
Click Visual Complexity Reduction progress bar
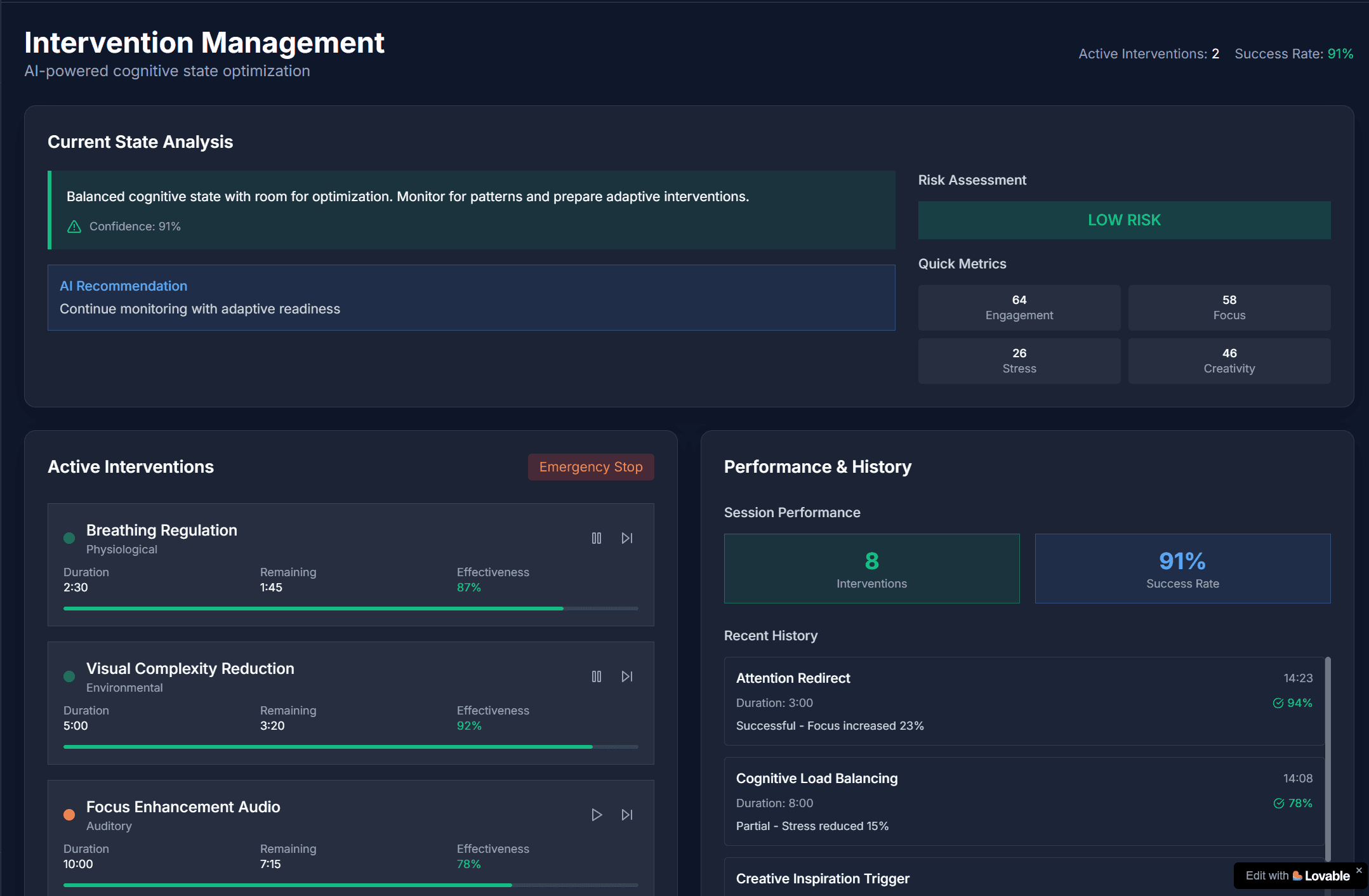tap(350, 747)
